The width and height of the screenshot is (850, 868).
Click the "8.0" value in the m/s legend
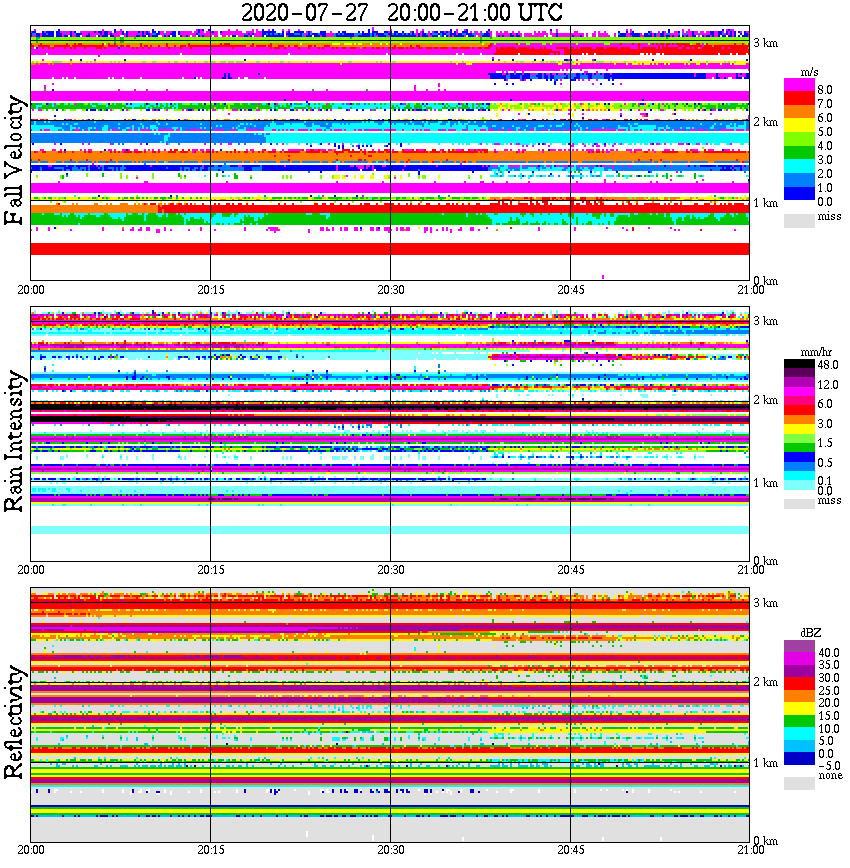tap(825, 90)
